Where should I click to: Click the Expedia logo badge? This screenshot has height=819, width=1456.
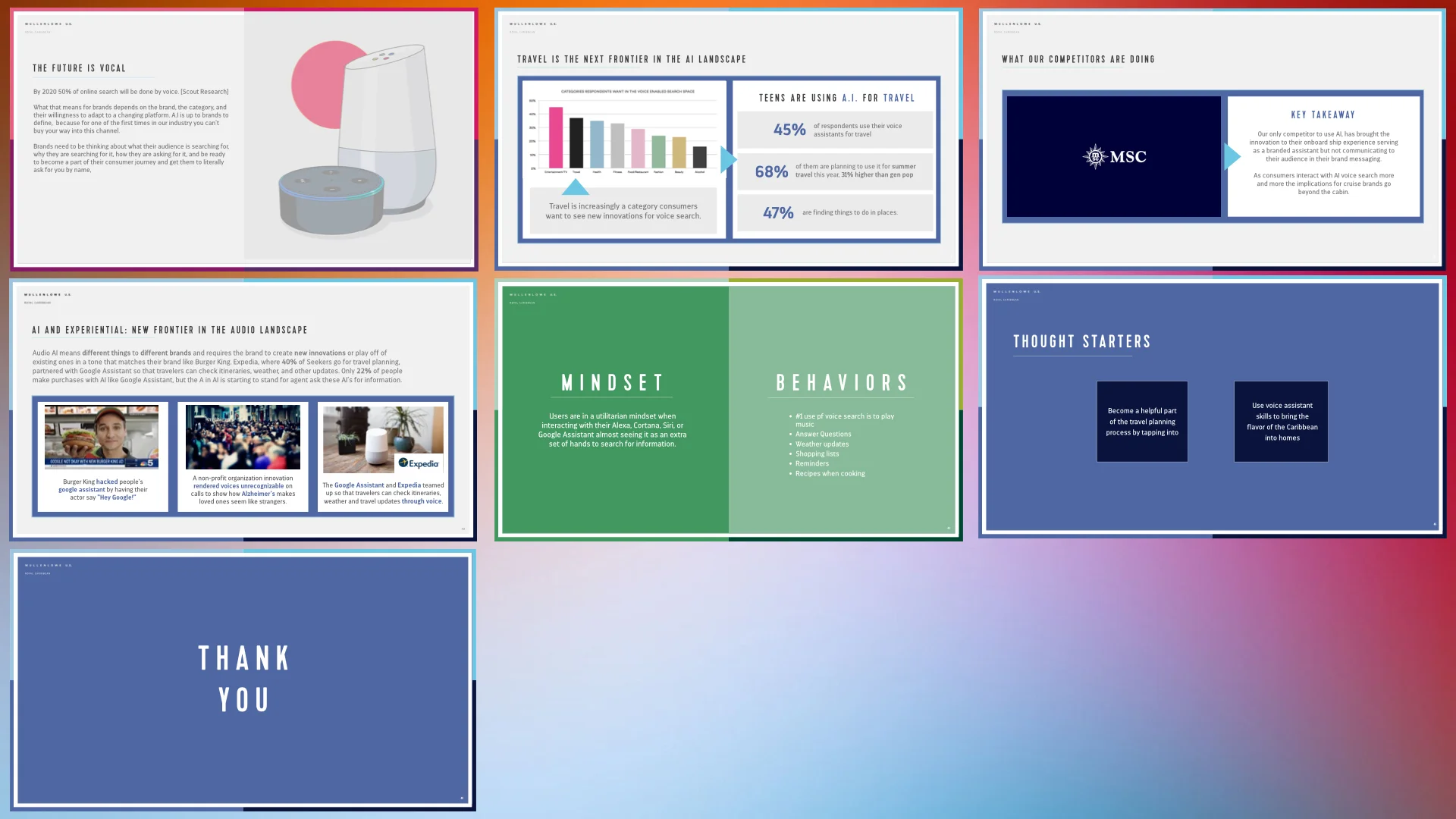pyautogui.click(x=419, y=463)
